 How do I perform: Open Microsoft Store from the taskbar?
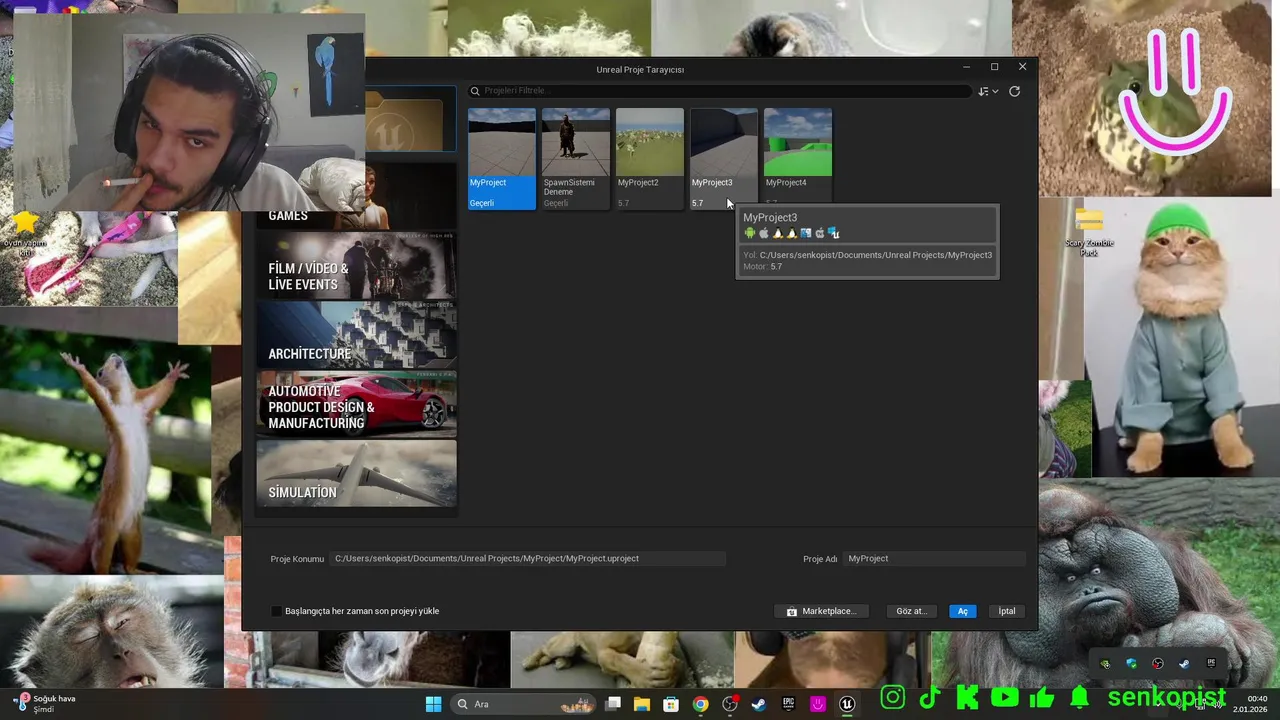671,704
